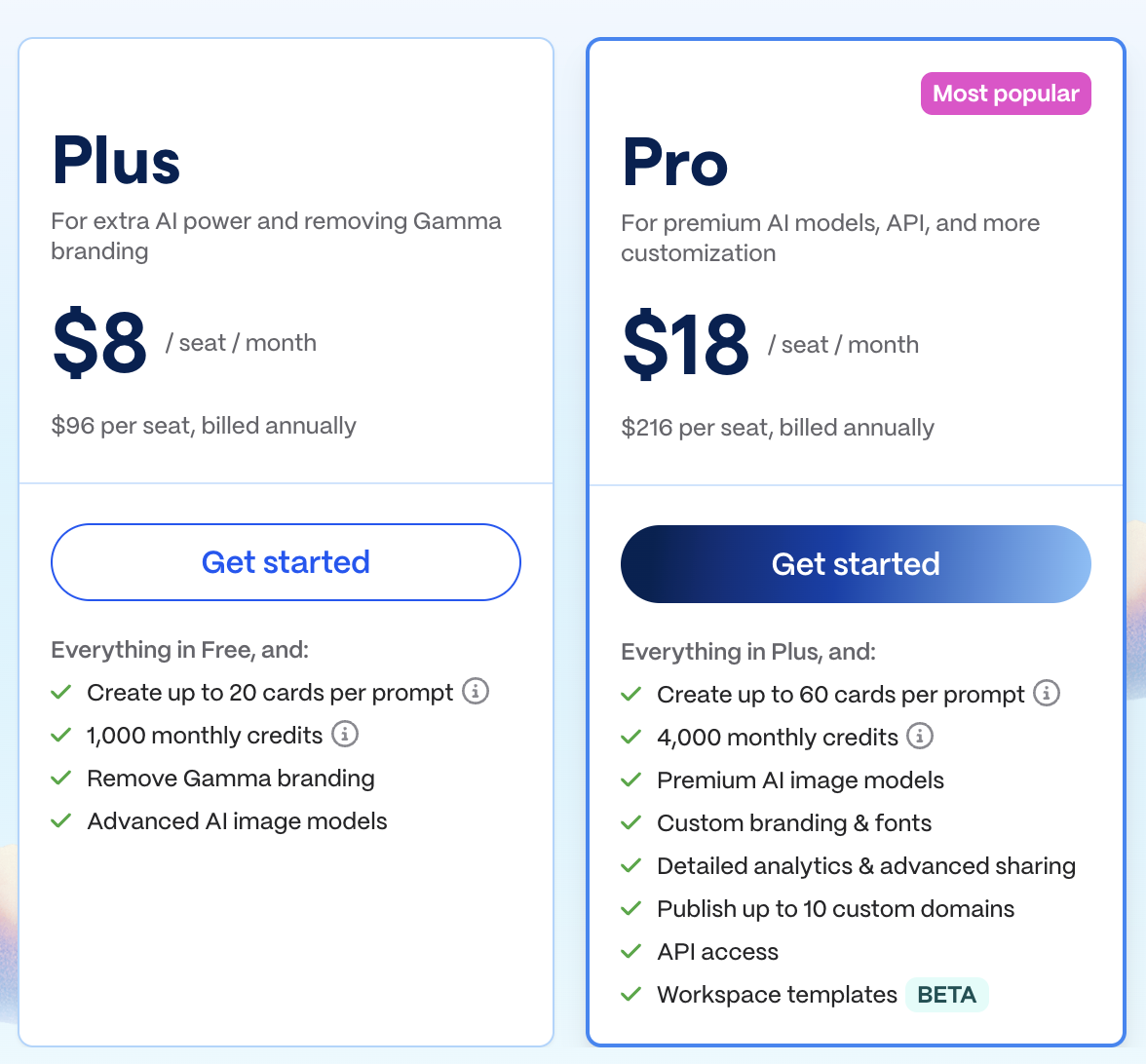The height and width of the screenshot is (1064, 1146).
Task: Click info icon beside 60 cards per prompt
Action: coord(1047,694)
